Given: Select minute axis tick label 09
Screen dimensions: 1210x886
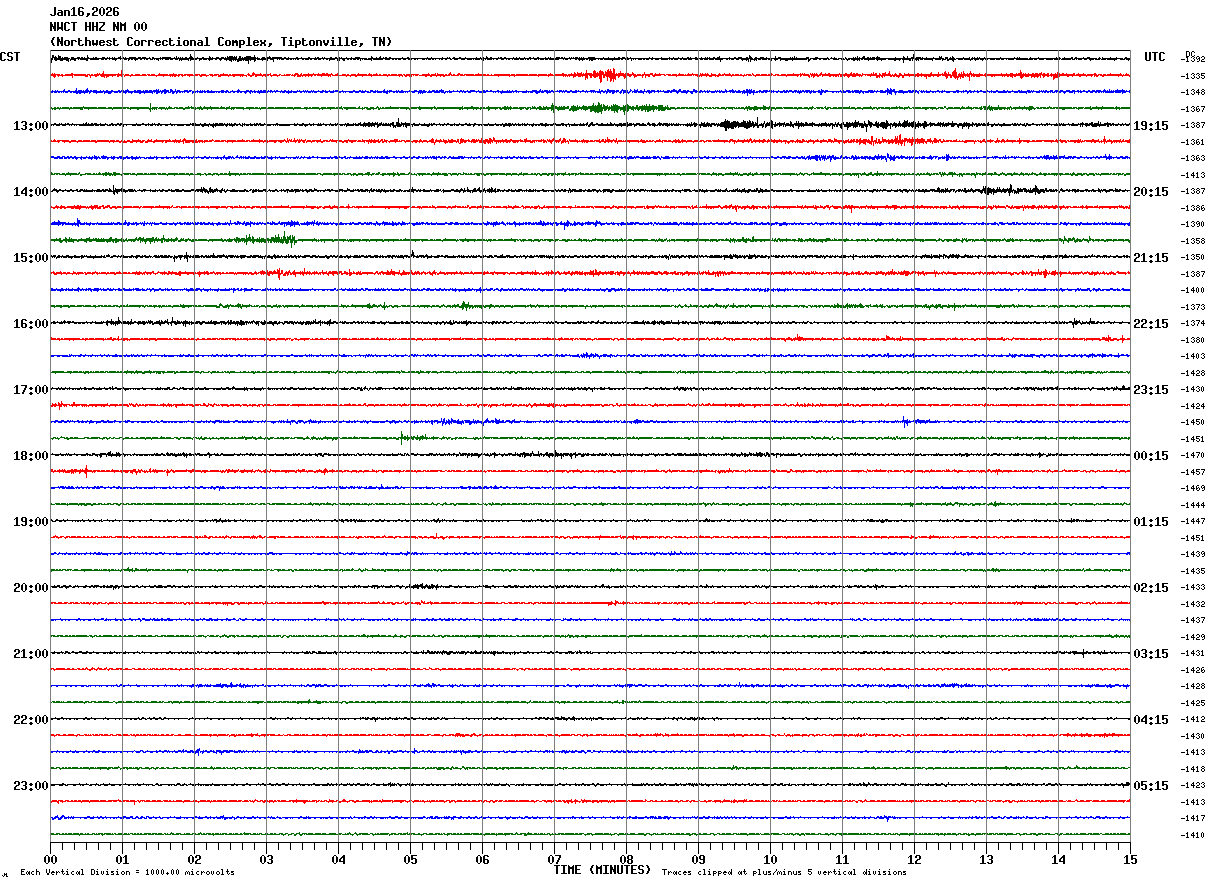Looking at the screenshot, I should pyautogui.click(x=698, y=859).
